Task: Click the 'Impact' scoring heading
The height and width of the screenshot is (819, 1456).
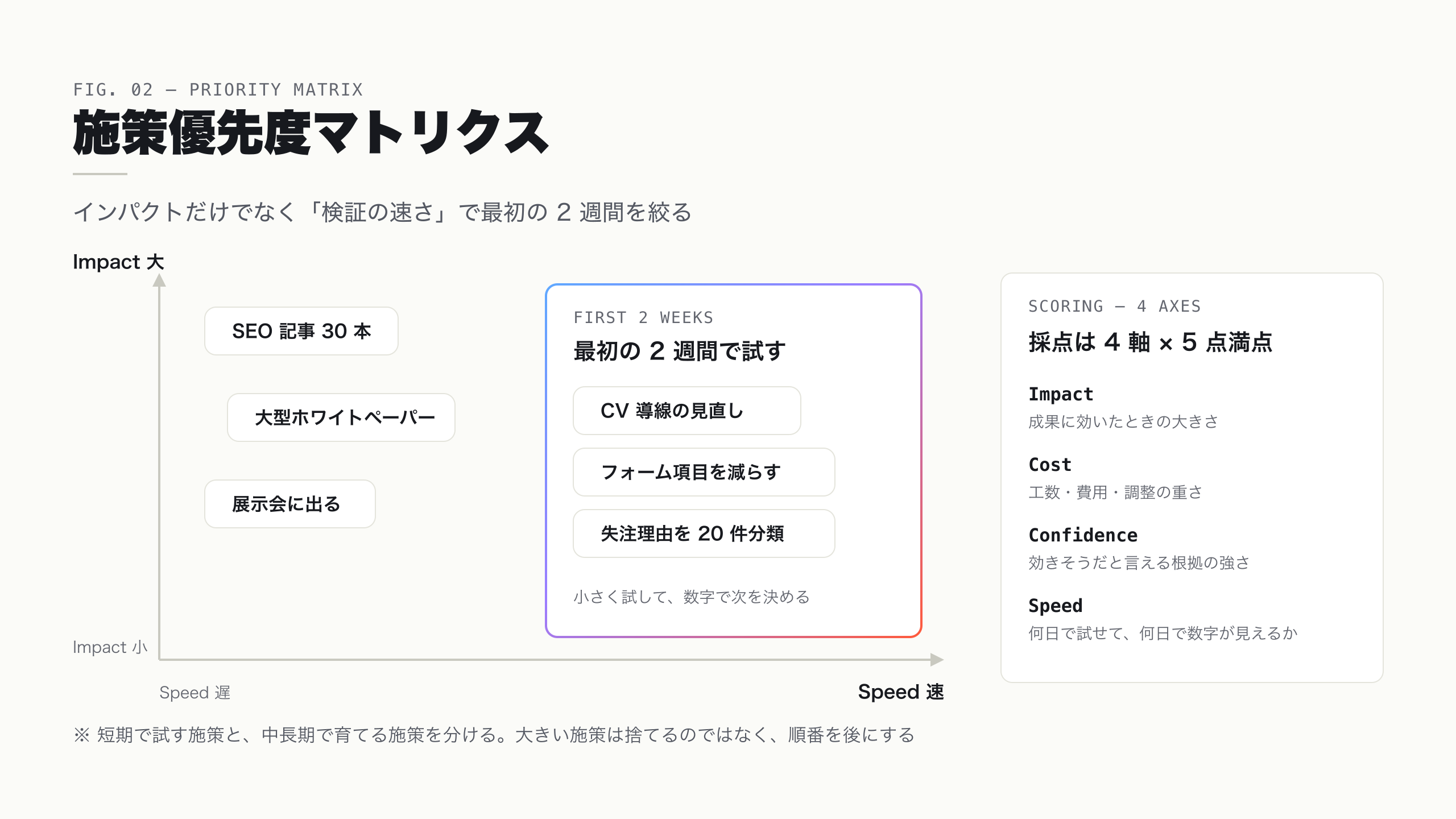Action: coord(1061,394)
